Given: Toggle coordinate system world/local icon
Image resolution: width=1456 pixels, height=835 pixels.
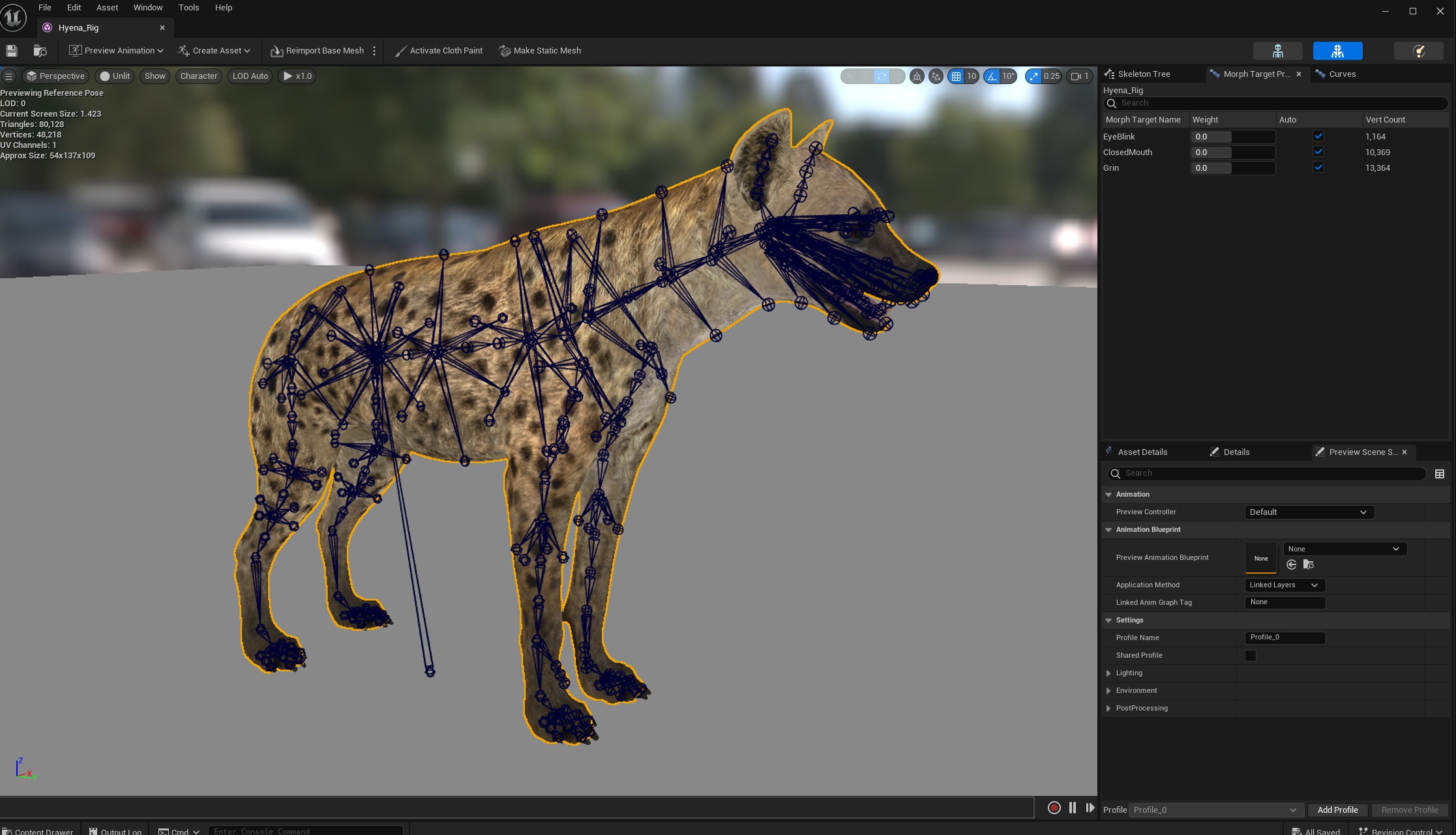Looking at the screenshot, I should (917, 76).
